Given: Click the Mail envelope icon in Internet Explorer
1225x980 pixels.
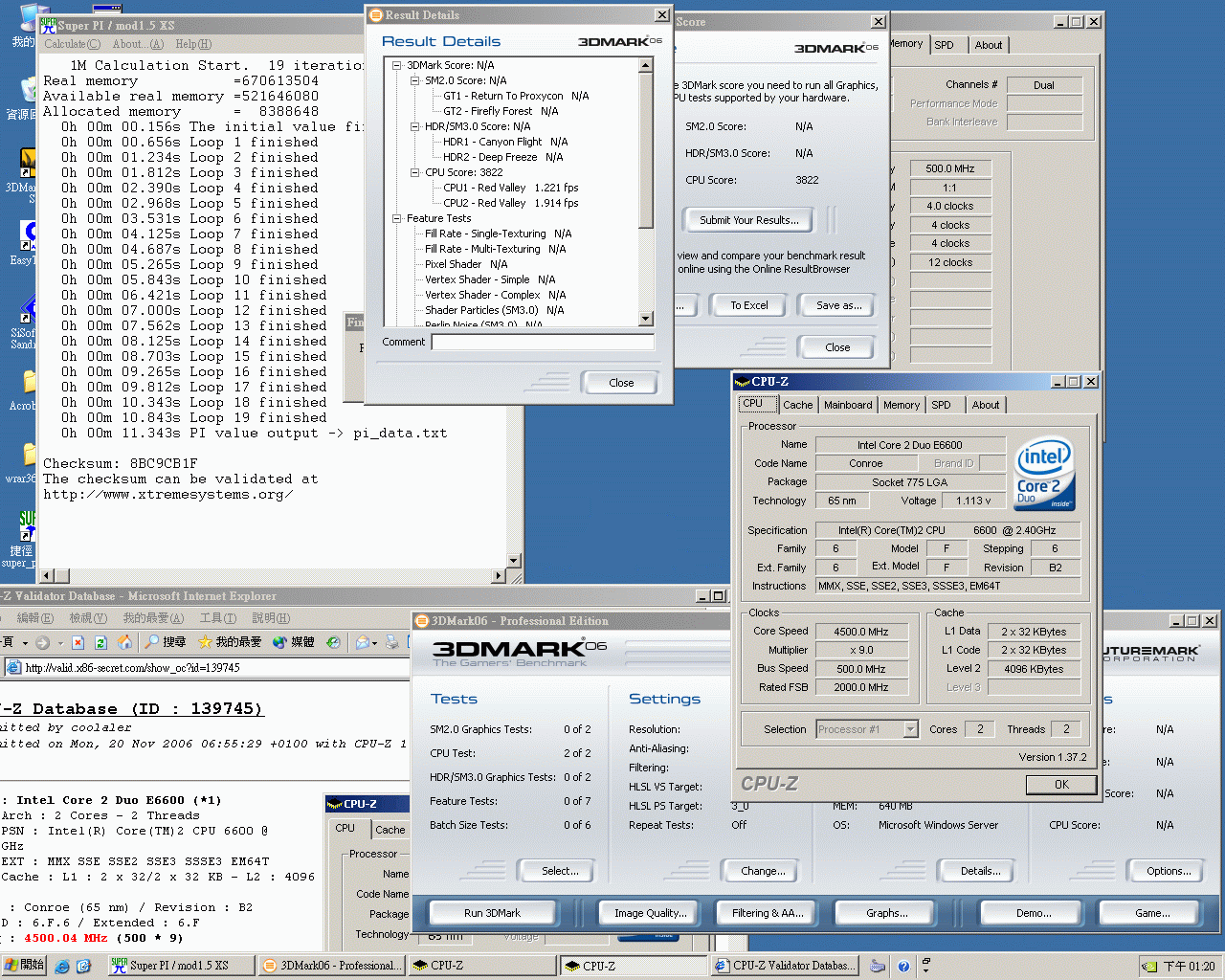Looking at the screenshot, I should 362,642.
